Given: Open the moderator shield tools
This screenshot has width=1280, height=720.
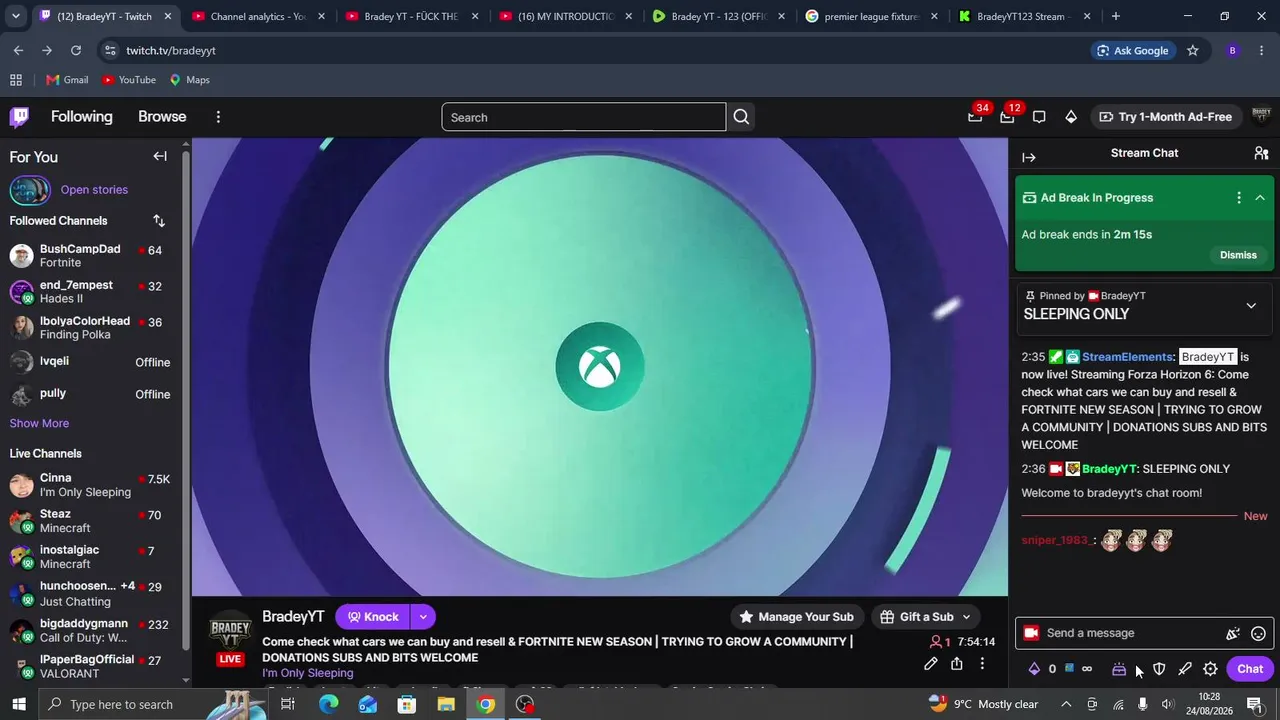Looking at the screenshot, I should pos(1159,669).
